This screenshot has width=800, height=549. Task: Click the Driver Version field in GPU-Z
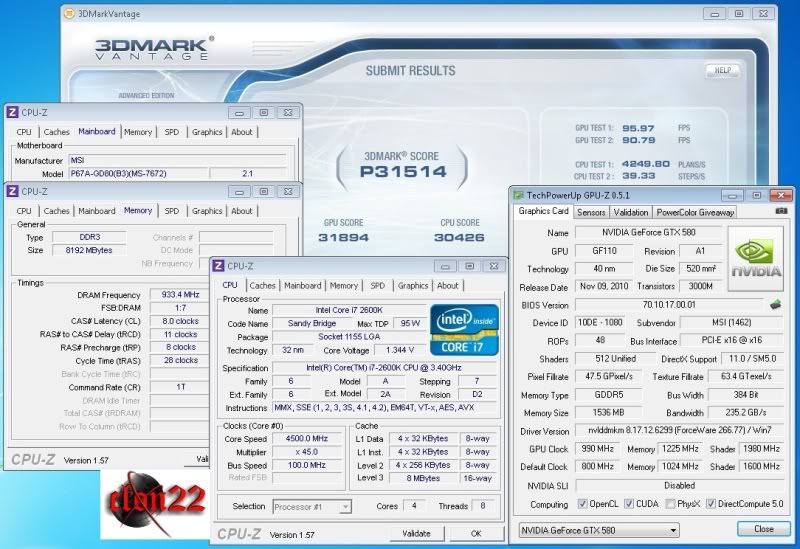click(x=679, y=430)
